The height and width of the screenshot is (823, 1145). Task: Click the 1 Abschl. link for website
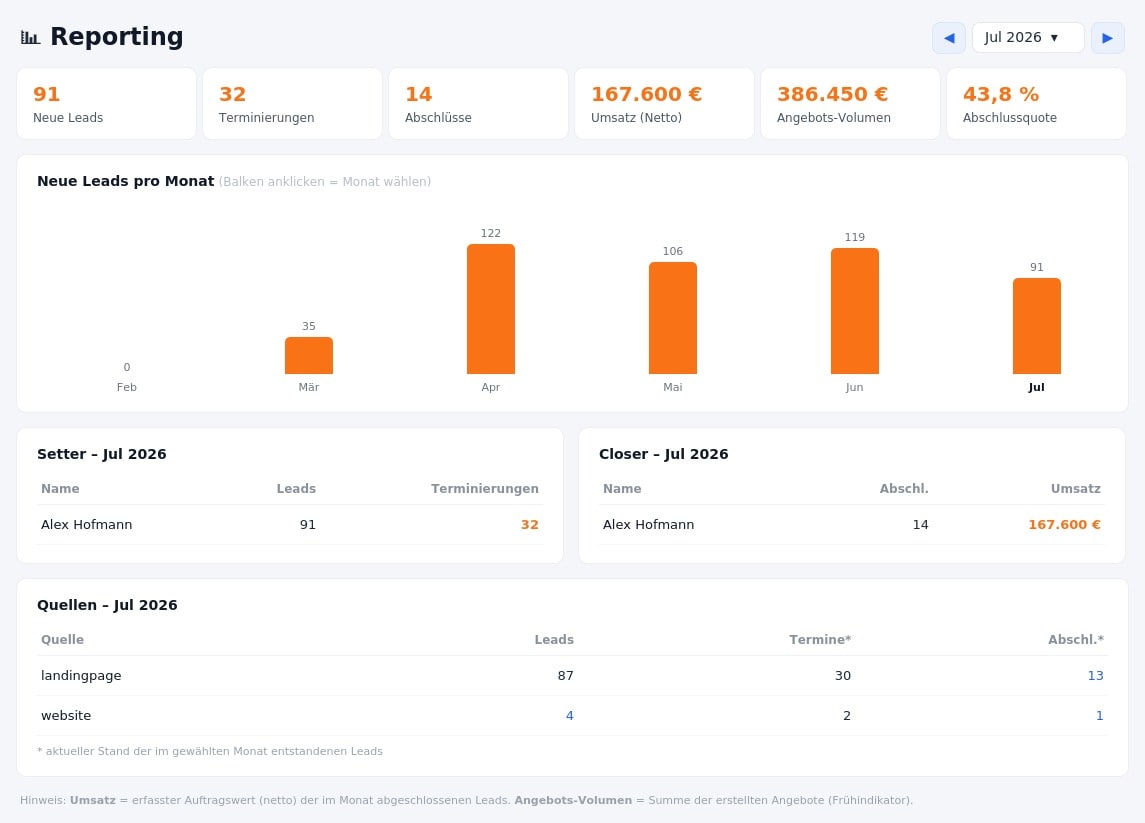(1100, 716)
